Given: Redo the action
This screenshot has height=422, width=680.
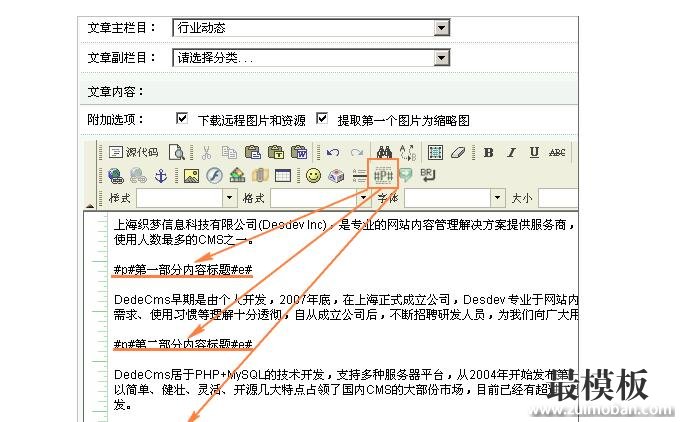Looking at the screenshot, I should pyautogui.click(x=357, y=152).
